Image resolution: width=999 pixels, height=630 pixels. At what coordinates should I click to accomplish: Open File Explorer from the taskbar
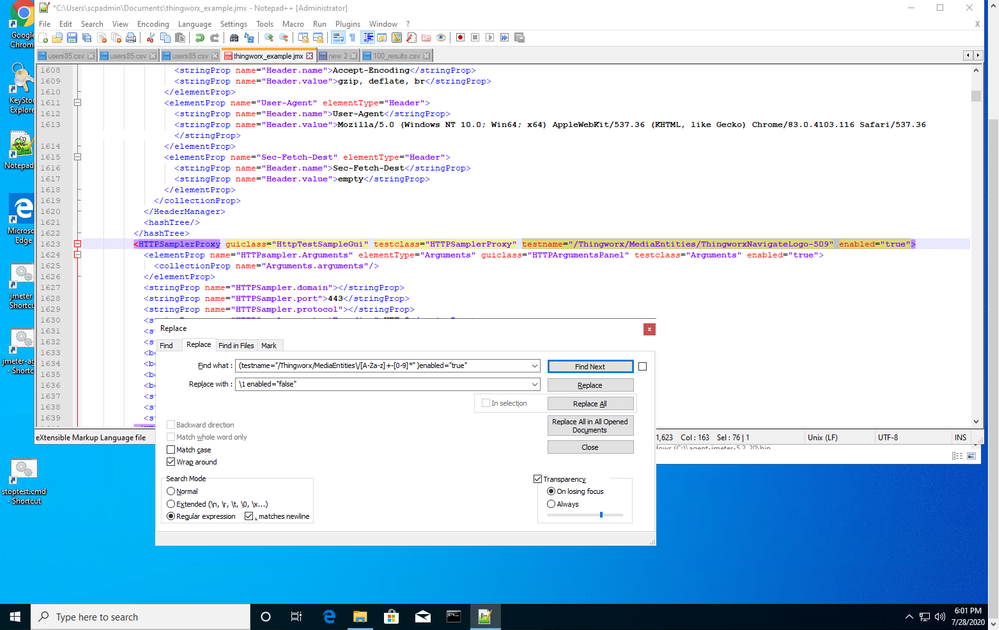(x=360, y=616)
